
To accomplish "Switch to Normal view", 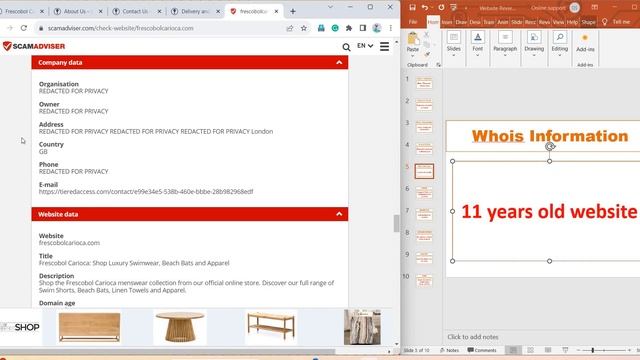I will click(x=513, y=350).
